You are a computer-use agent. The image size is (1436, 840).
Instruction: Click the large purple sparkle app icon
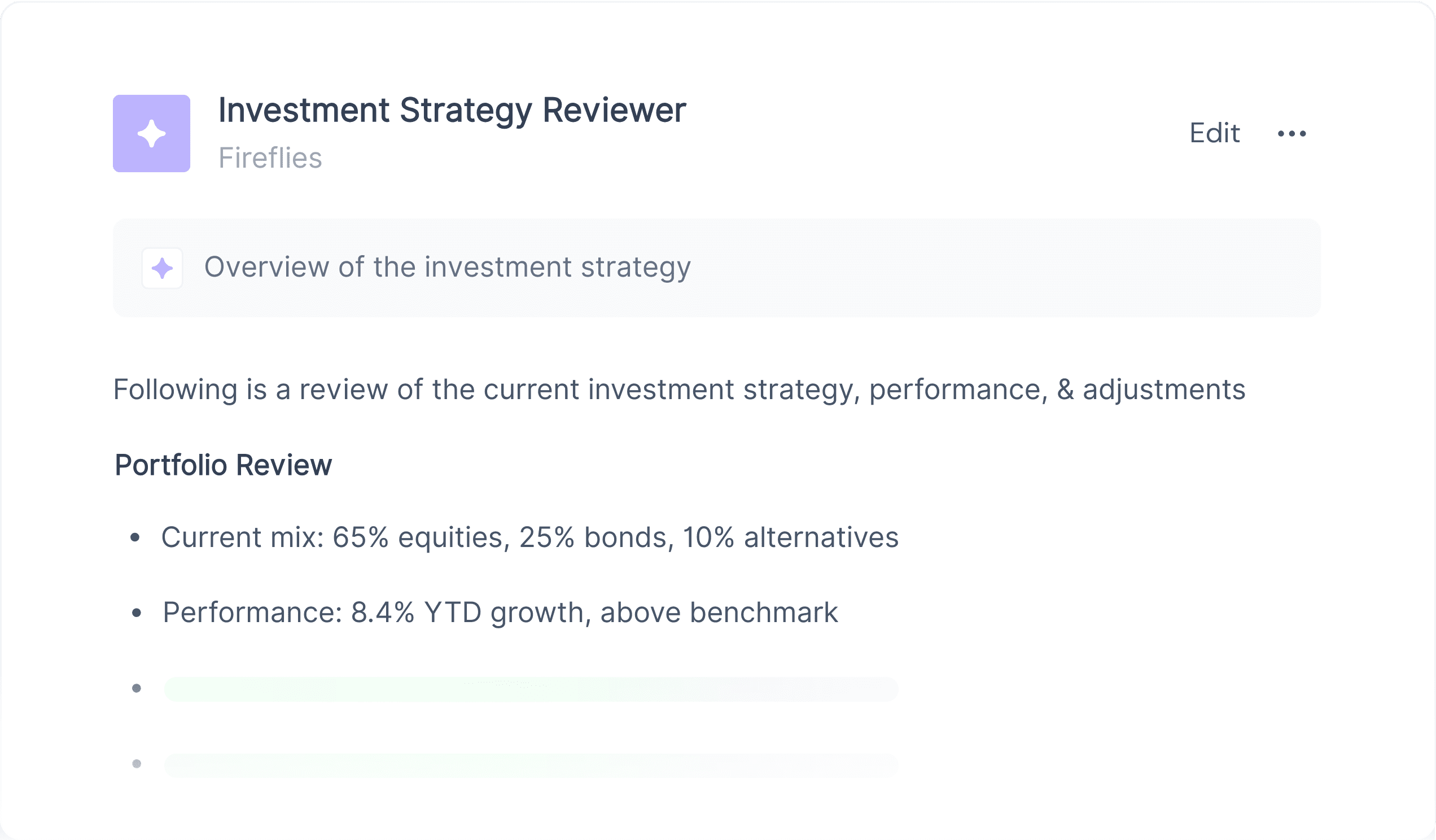[x=152, y=133]
